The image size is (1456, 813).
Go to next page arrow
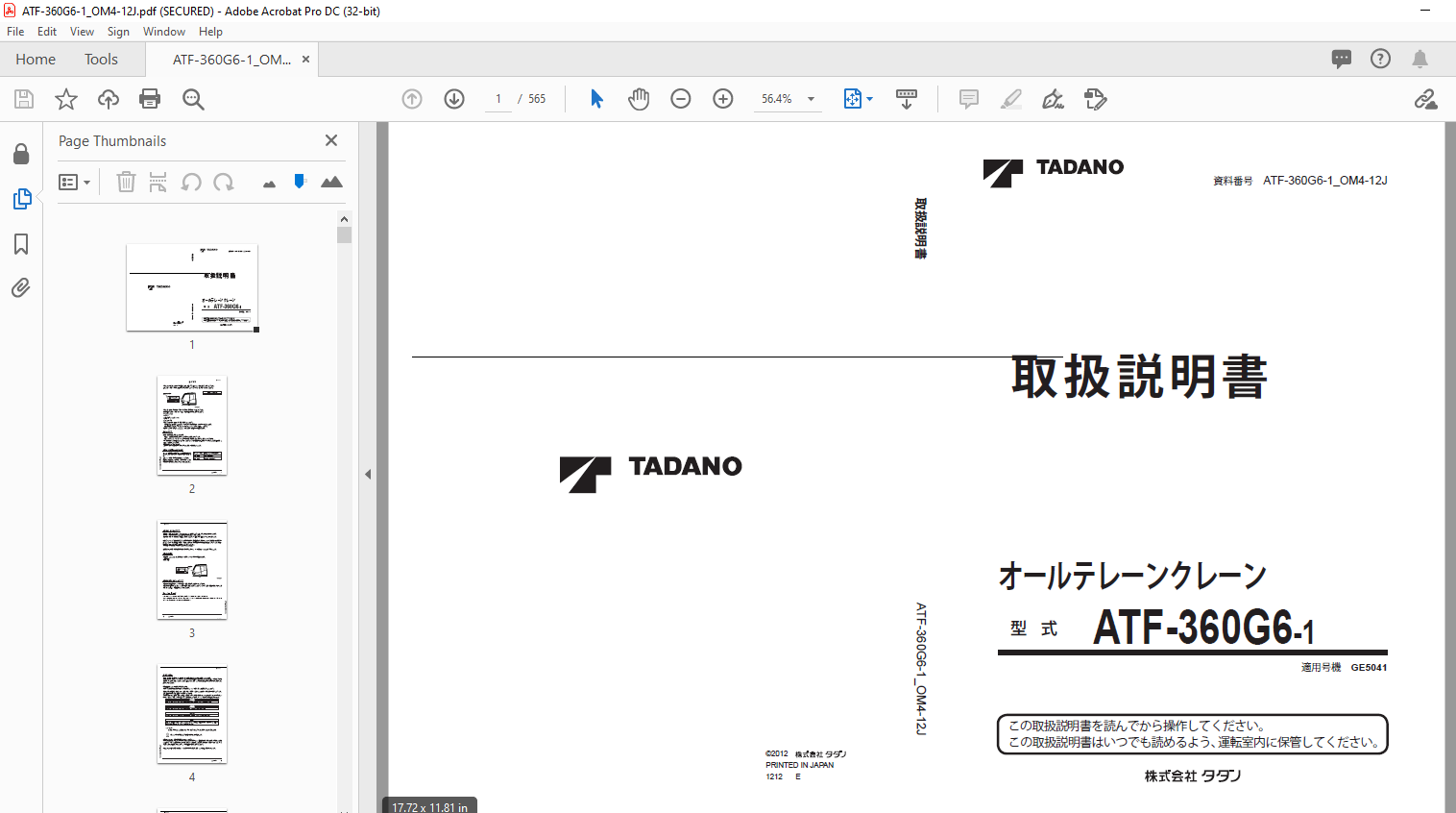click(454, 99)
